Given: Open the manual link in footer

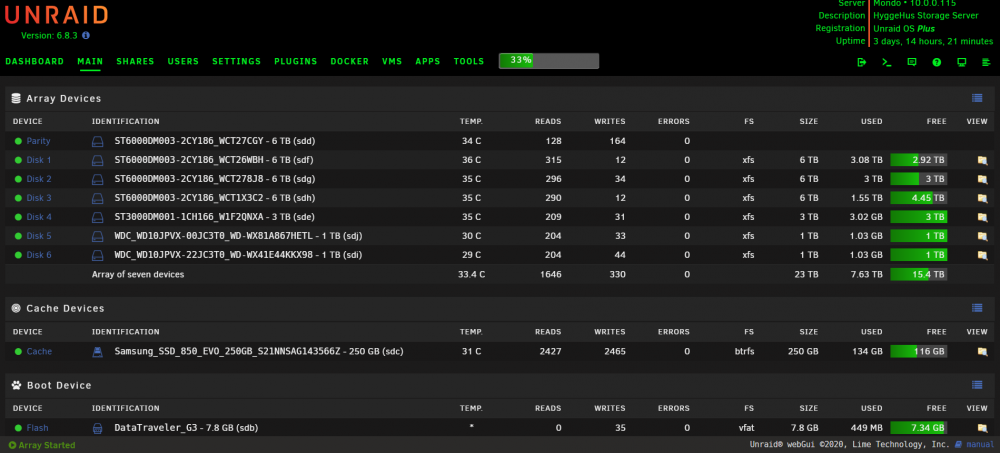Looking at the screenshot, I should pyautogui.click(x=979, y=445).
